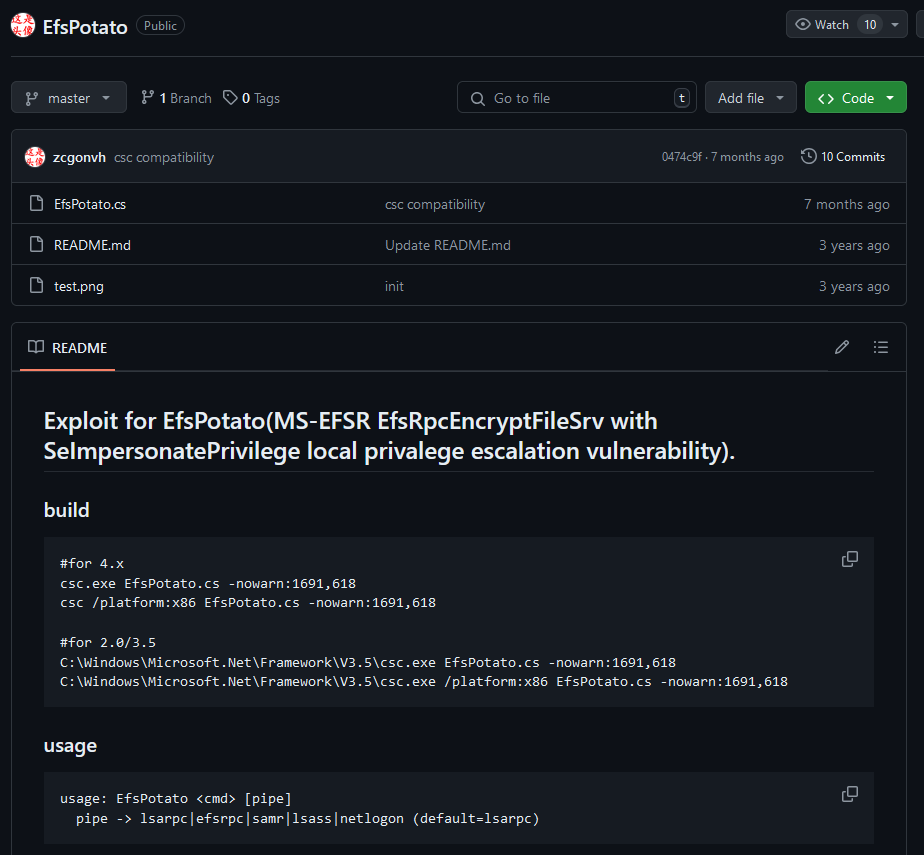Open the test.png file
This screenshot has height=855, width=924.
tap(78, 286)
